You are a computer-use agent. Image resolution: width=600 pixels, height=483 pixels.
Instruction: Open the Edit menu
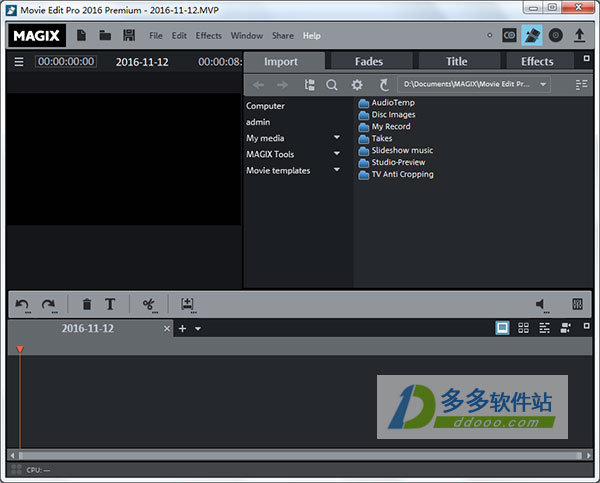click(x=179, y=36)
